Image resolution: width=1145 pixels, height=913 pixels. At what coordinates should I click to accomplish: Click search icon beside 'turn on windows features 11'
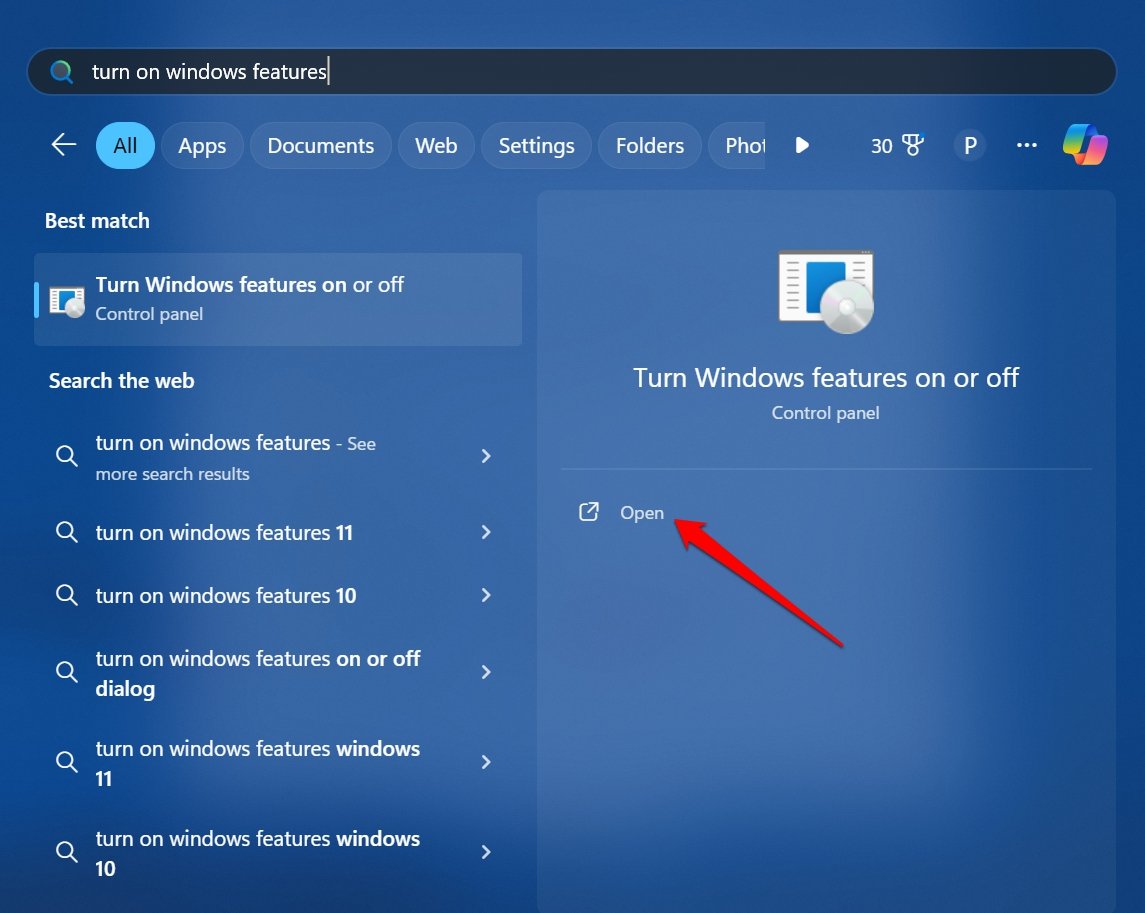coord(66,532)
